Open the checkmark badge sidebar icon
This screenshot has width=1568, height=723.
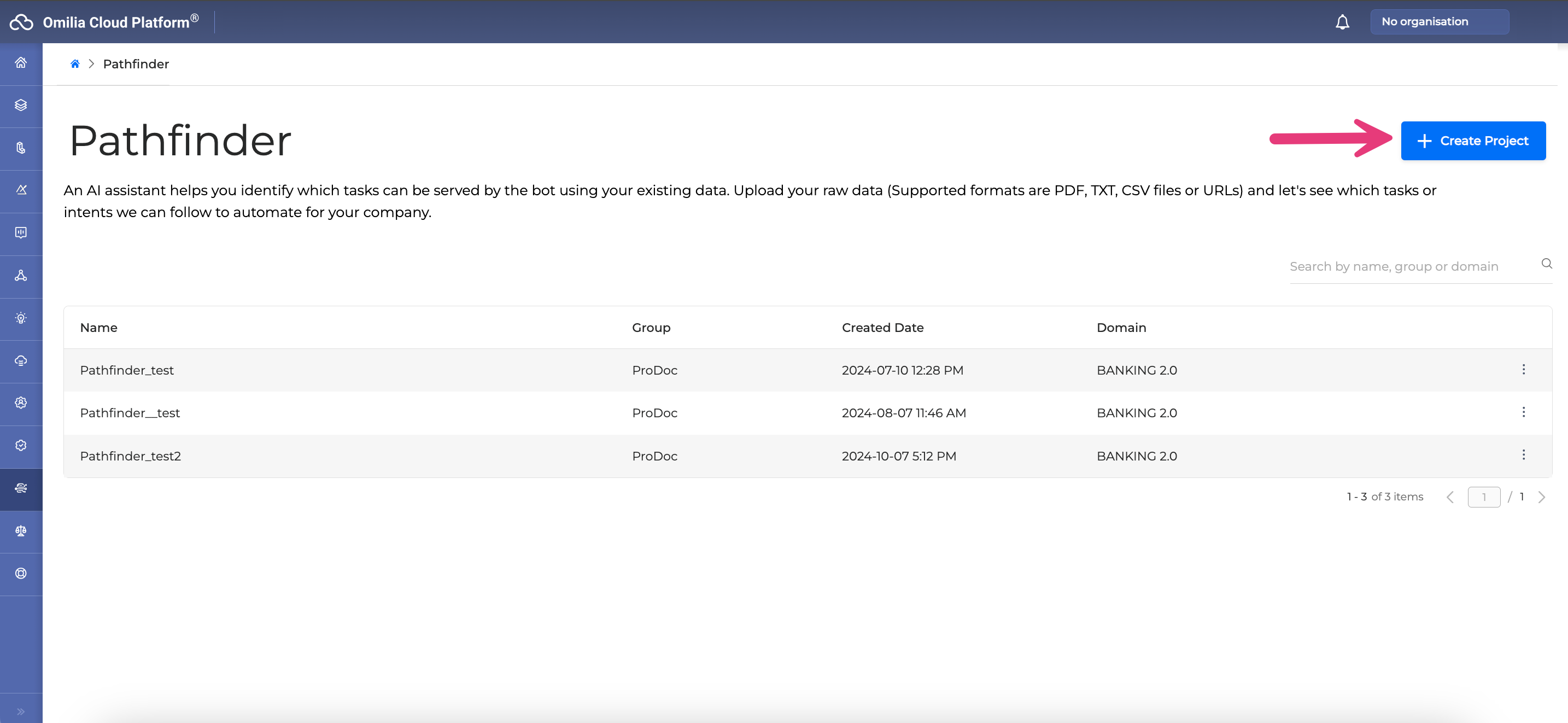[21, 445]
